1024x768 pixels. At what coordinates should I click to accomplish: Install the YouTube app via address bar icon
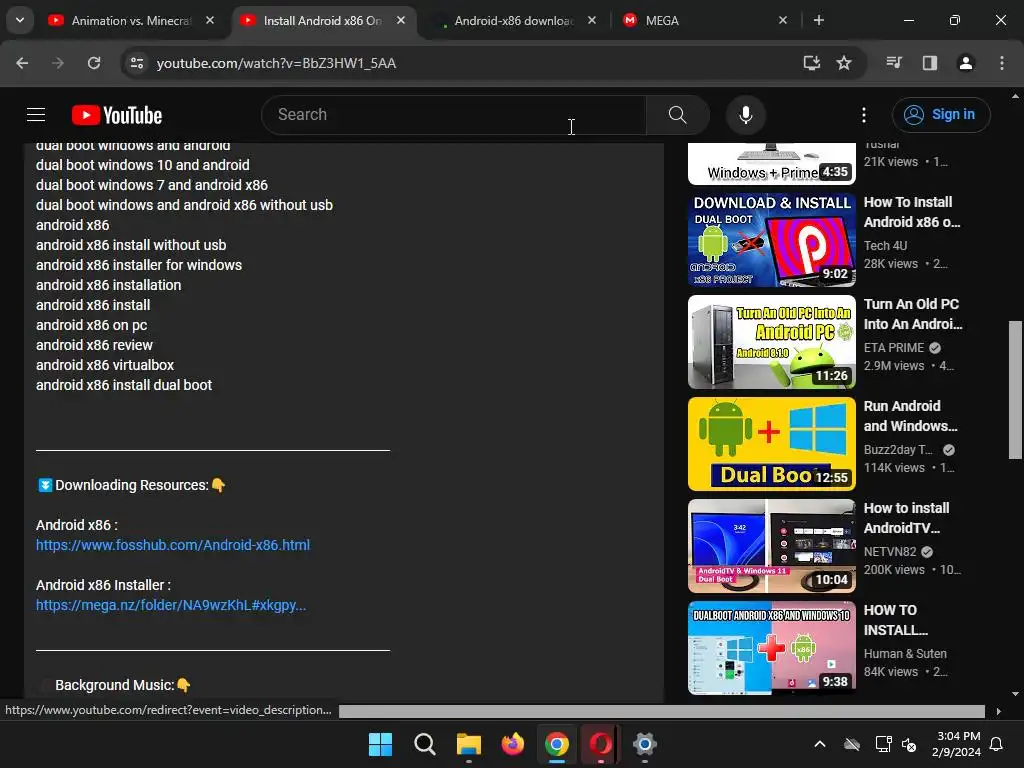pos(811,63)
